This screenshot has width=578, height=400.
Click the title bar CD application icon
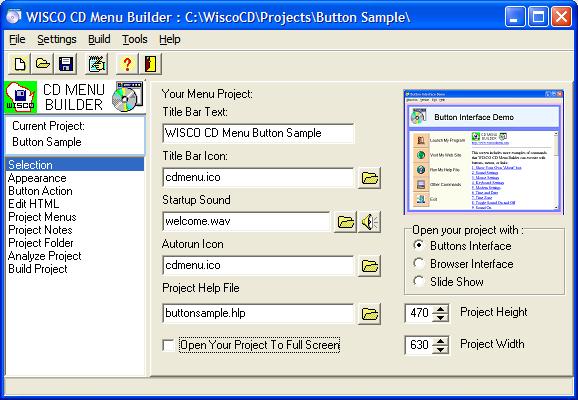pyautogui.click(x=14, y=17)
